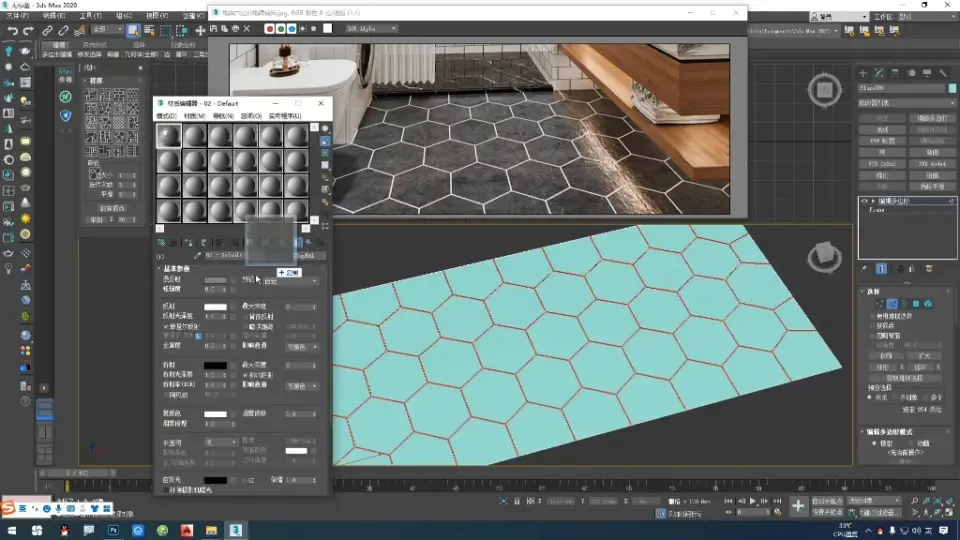The height and width of the screenshot is (540, 960).
Task: Select Vertex sub-object level icon
Action: click(880, 304)
